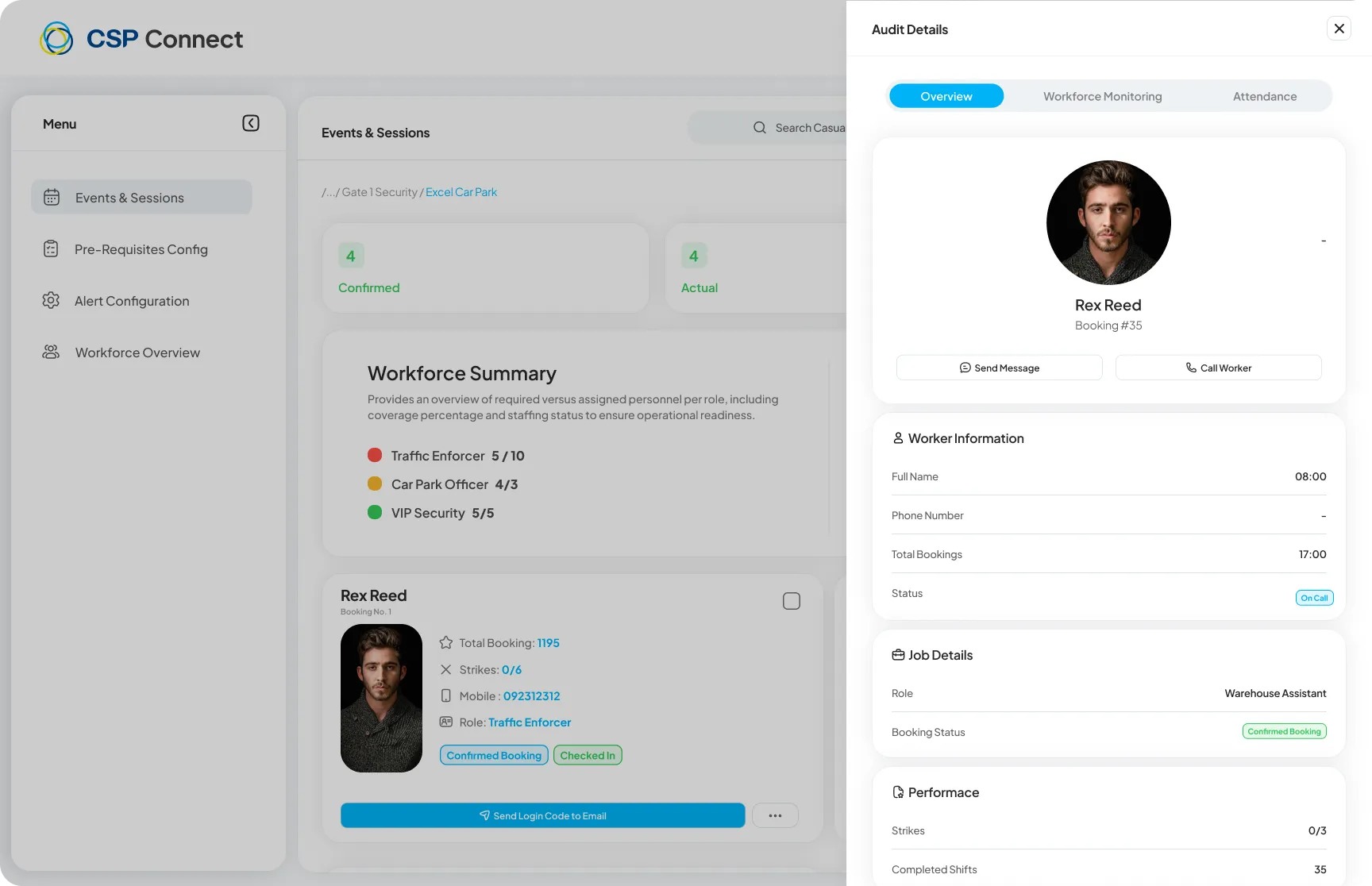Click the Booking #35 label
The height and width of the screenshot is (886, 1372).
(1108, 326)
